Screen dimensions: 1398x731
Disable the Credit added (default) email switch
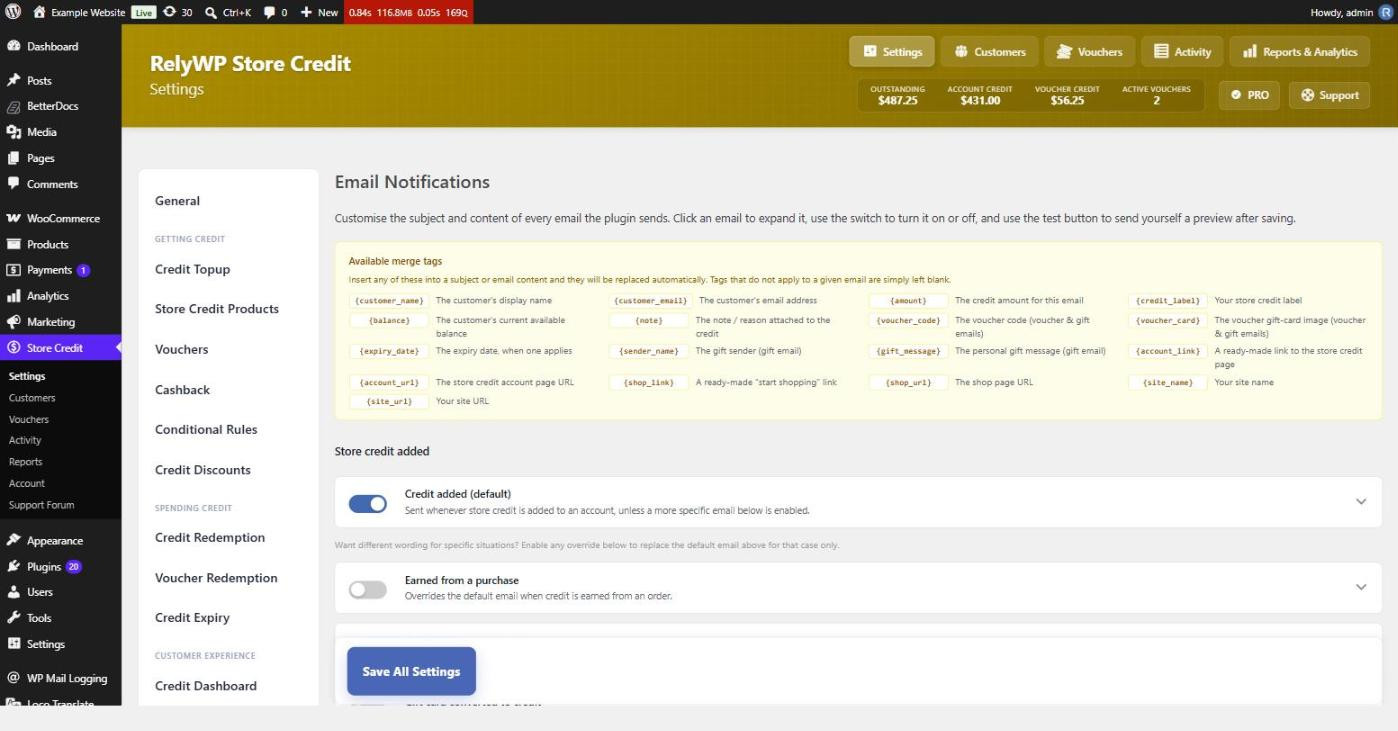(367, 504)
